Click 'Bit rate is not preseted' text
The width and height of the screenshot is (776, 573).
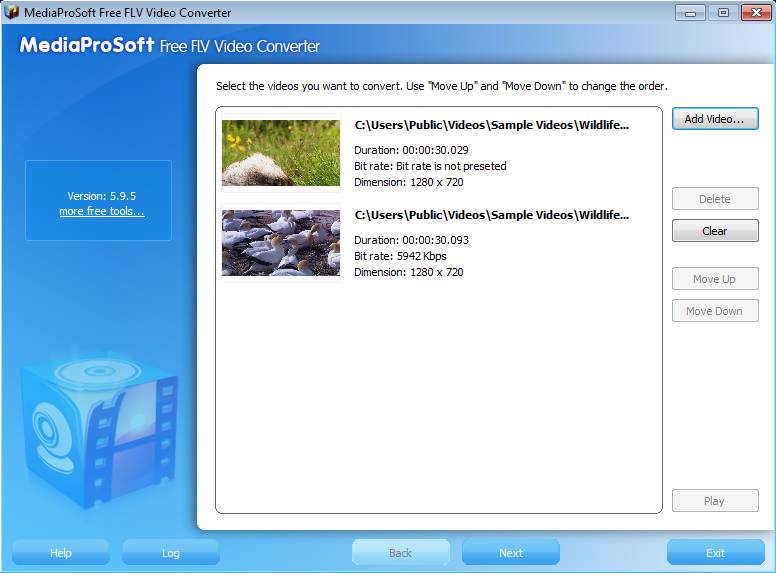coord(451,166)
